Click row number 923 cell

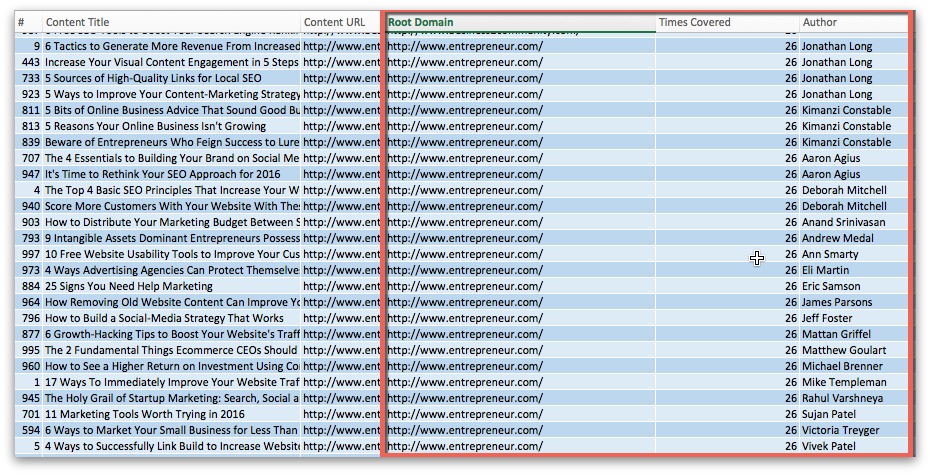[28, 94]
